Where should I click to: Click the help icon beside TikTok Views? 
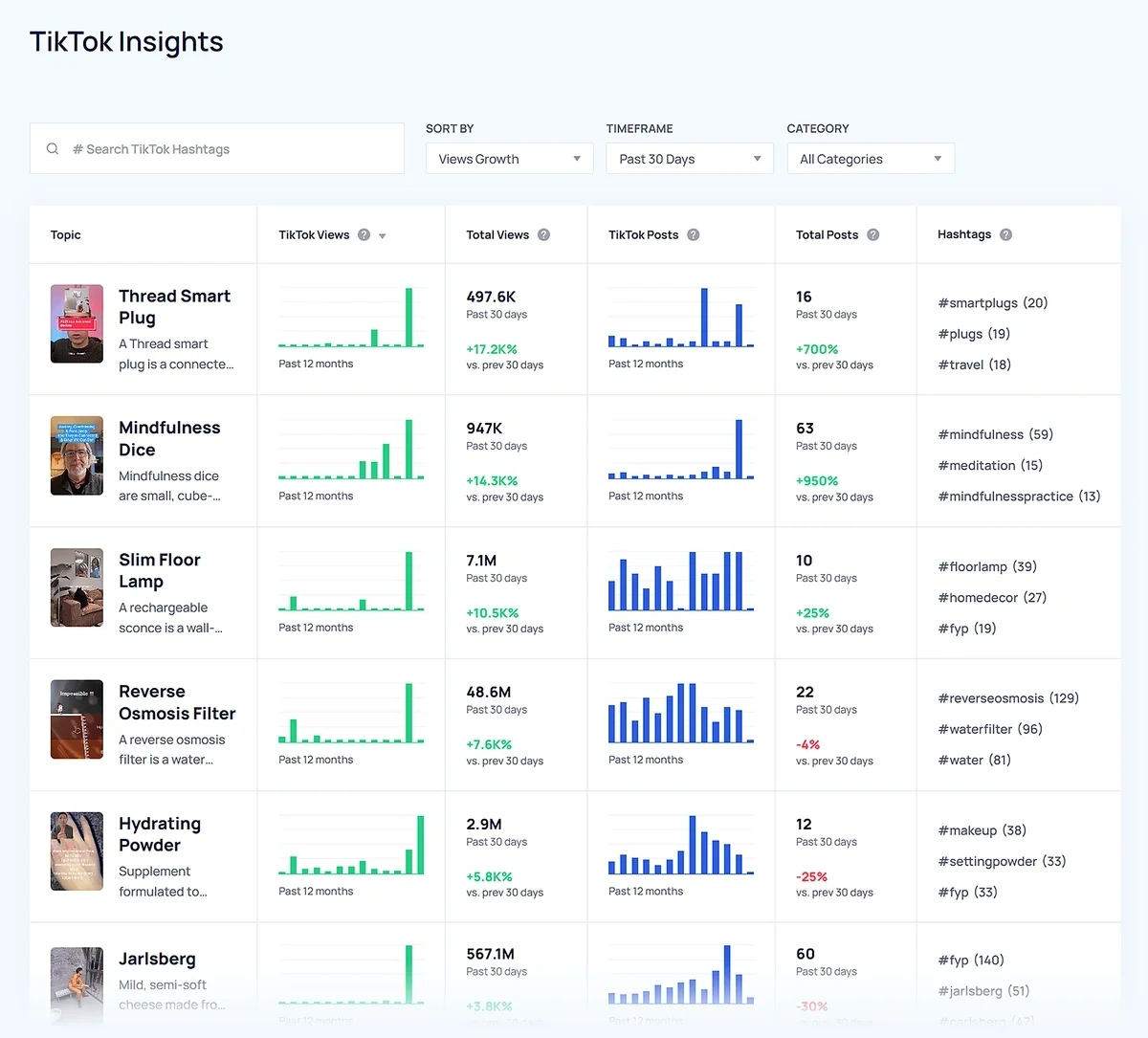pyautogui.click(x=363, y=234)
